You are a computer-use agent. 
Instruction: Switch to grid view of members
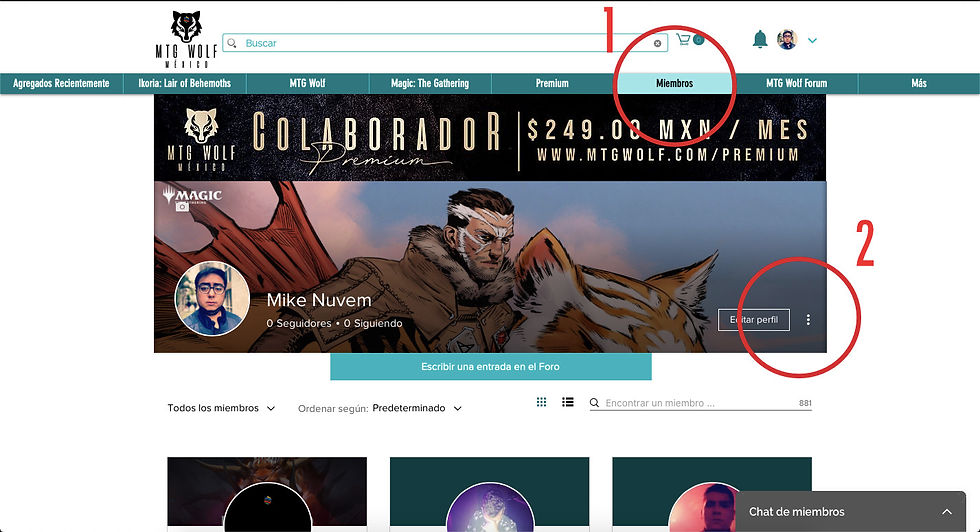(x=541, y=402)
